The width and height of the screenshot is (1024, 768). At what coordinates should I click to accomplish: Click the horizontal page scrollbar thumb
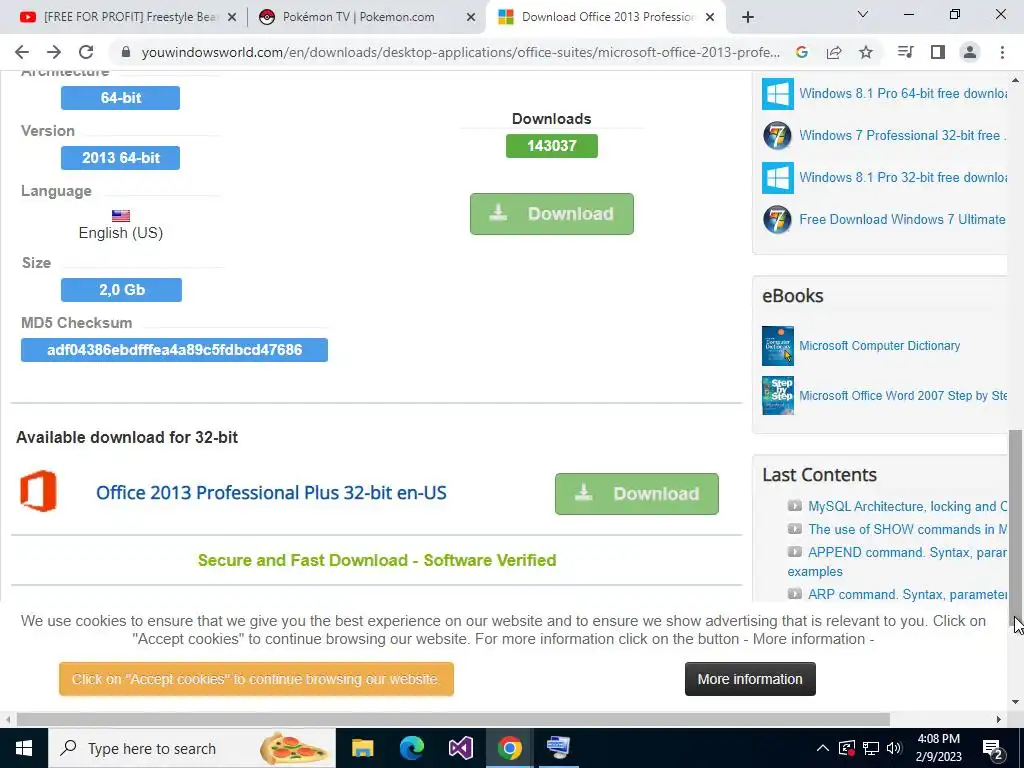[x=453, y=719]
